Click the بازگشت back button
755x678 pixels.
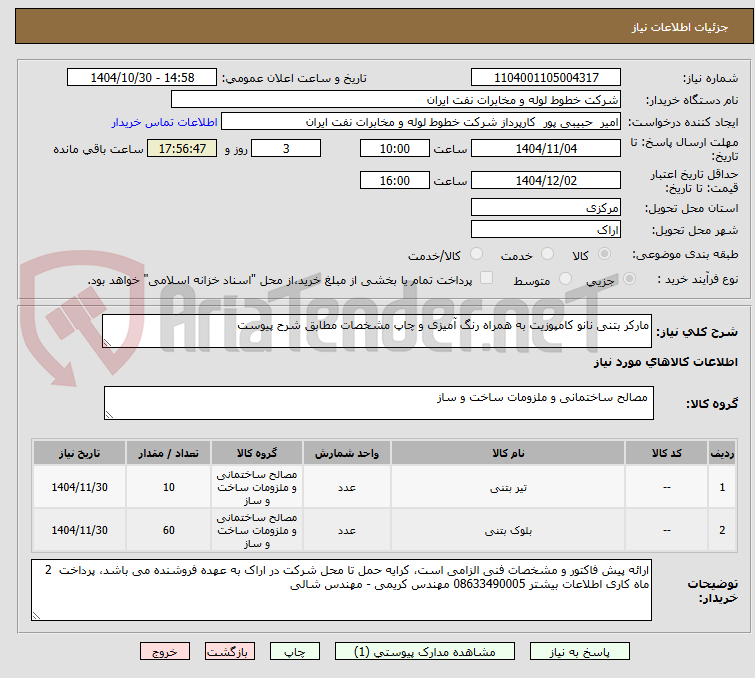pos(230,652)
